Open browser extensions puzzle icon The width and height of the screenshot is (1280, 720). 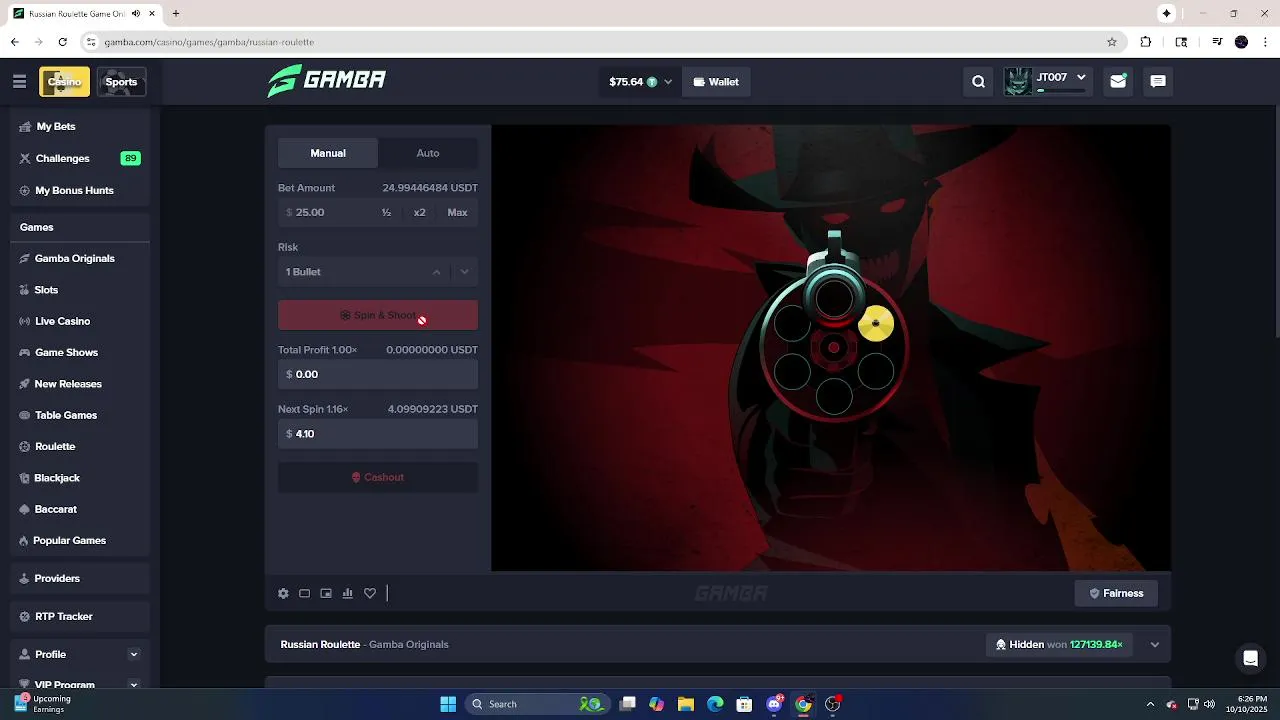[1146, 42]
